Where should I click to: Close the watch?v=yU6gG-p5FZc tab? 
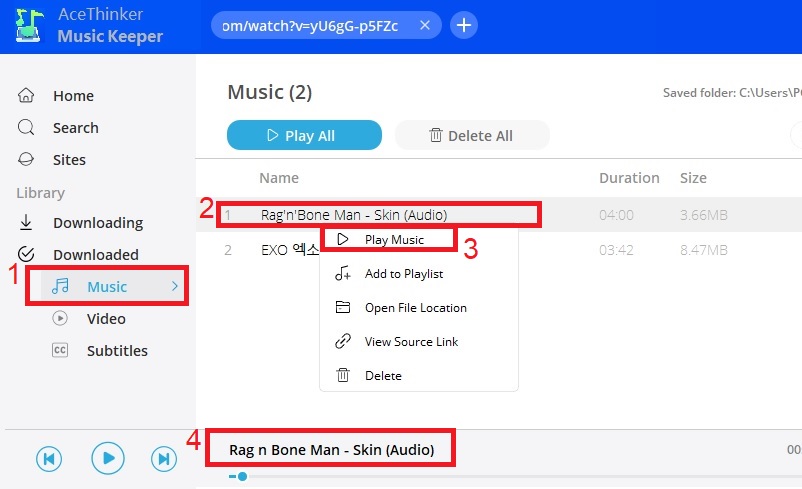(x=425, y=25)
